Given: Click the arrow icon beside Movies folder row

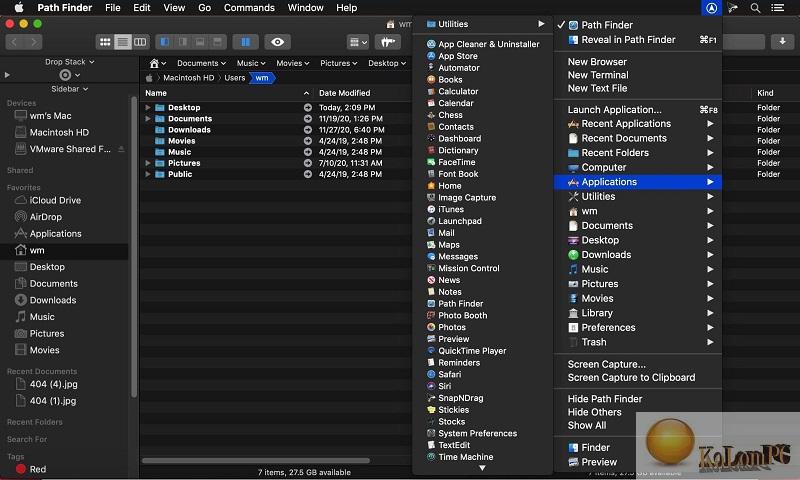Looking at the screenshot, I should pyautogui.click(x=308, y=141).
